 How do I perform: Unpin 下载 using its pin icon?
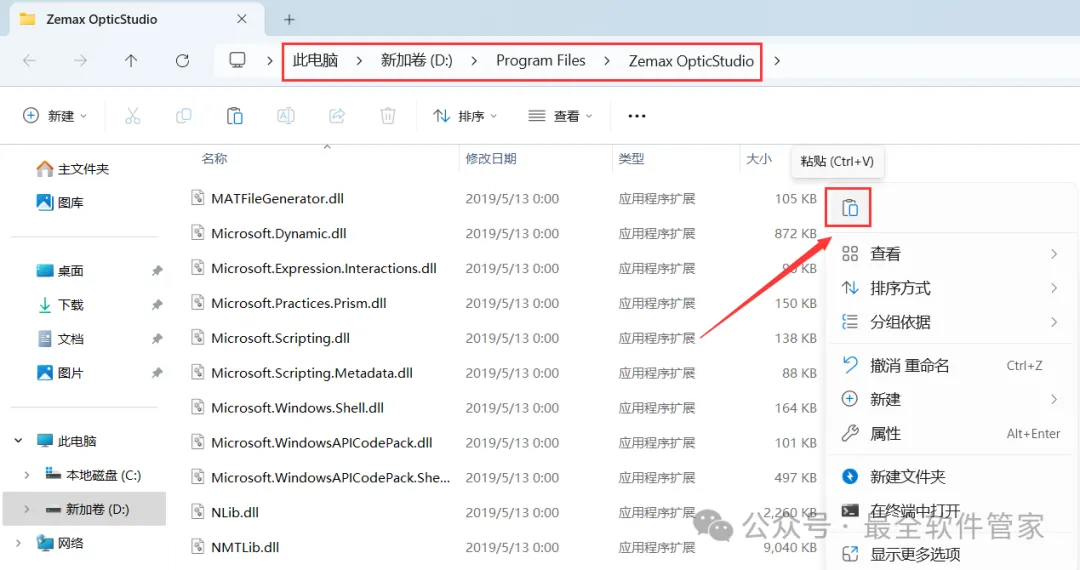[157, 304]
